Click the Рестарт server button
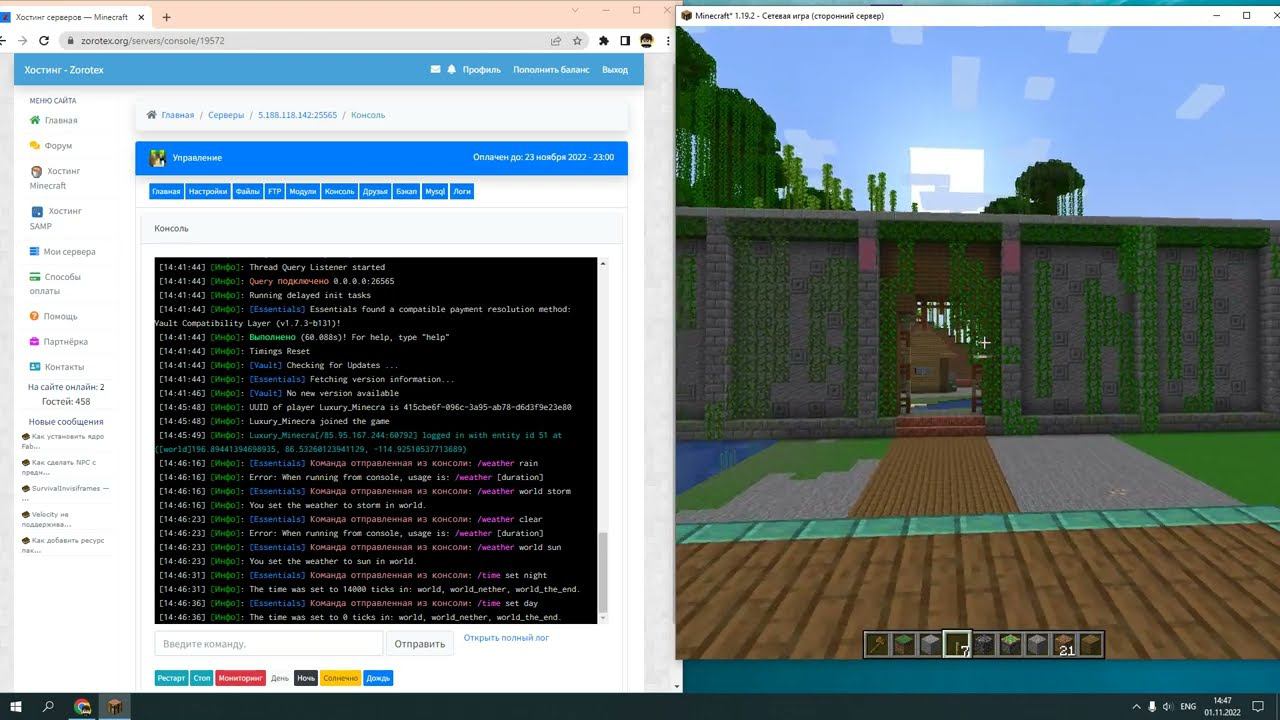The image size is (1280, 720). [x=171, y=678]
